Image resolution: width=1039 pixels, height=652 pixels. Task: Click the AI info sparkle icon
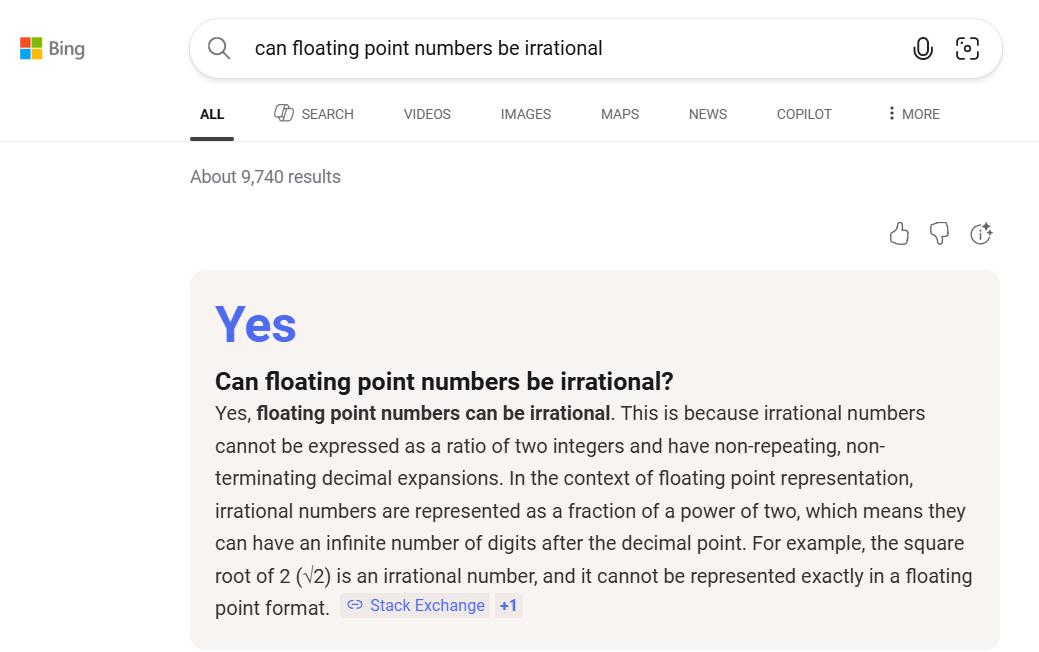(981, 234)
